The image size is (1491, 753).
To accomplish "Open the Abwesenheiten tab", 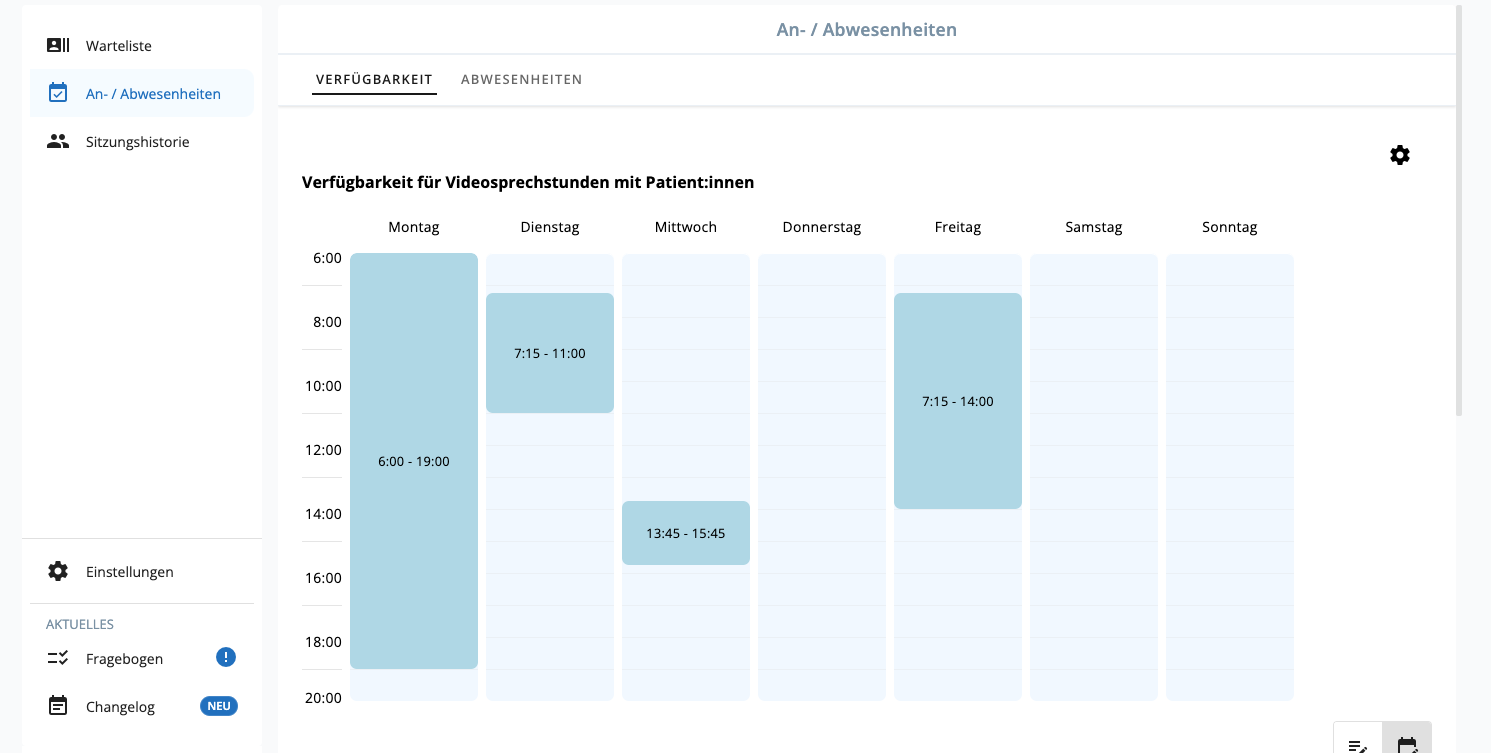I will pyautogui.click(x=522, y=79).
